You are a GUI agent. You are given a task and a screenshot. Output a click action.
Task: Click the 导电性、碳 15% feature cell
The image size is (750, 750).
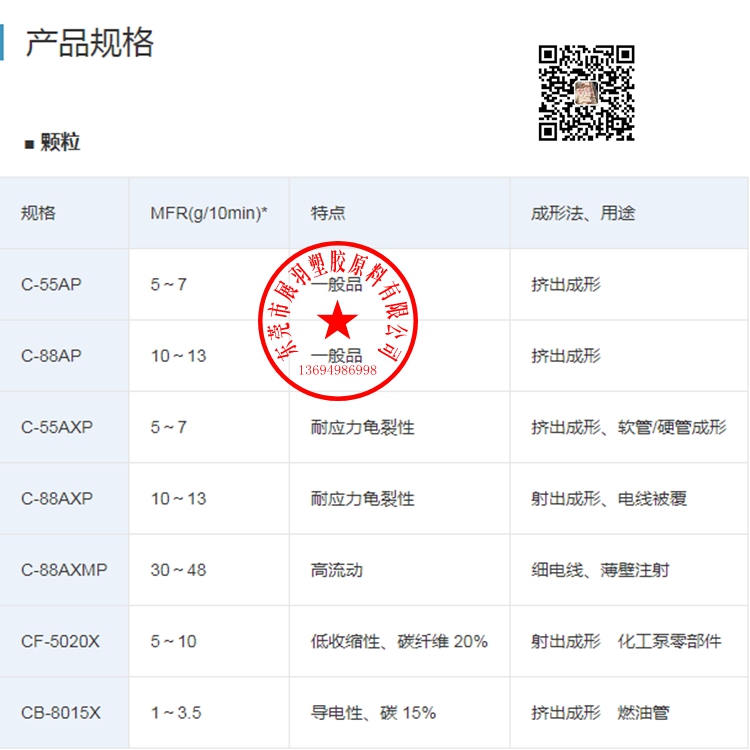tap(373, 713)
